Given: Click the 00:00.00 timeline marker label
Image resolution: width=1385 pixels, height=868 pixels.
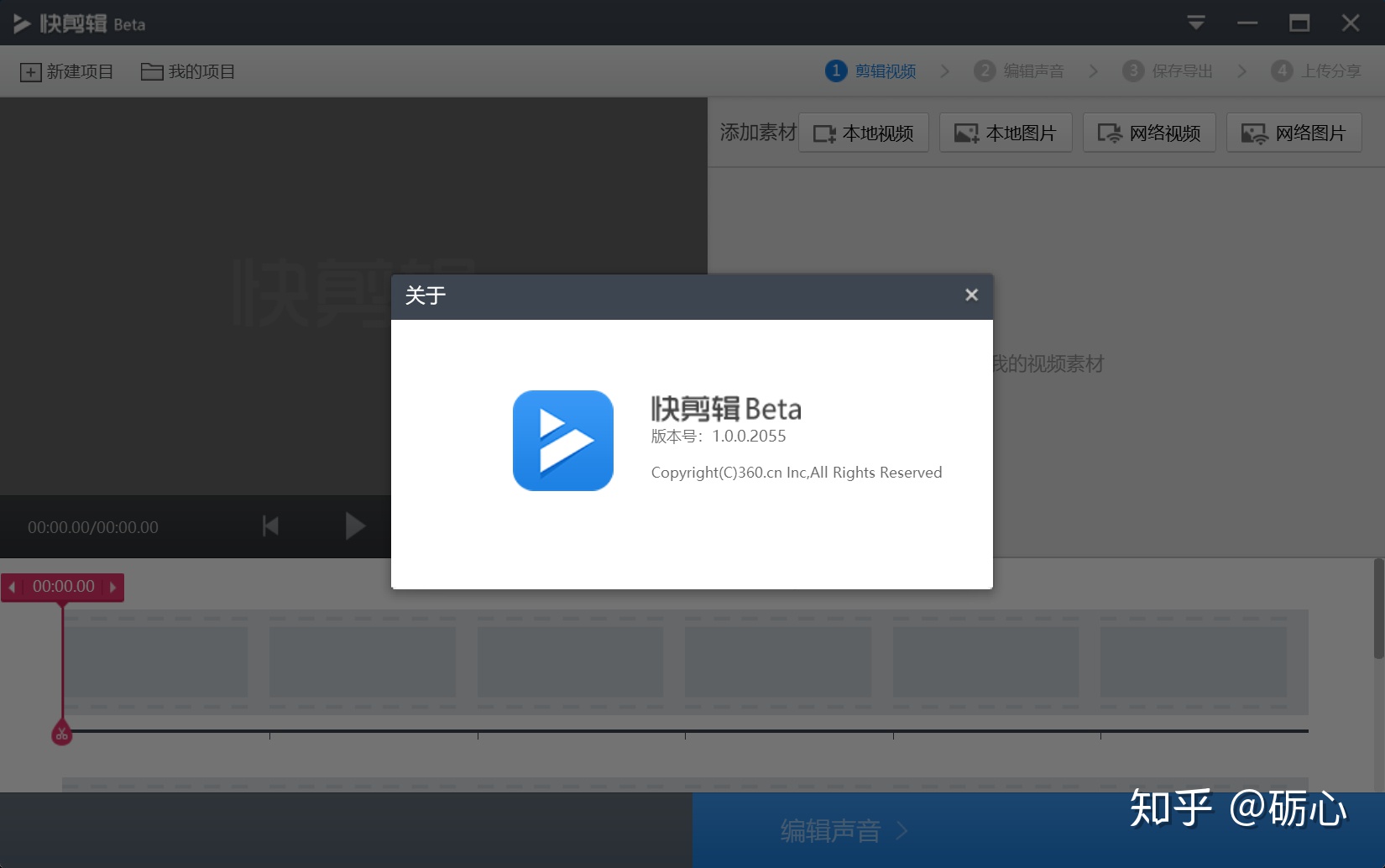Looking at the screenshot, I should (x=64, y=587).
